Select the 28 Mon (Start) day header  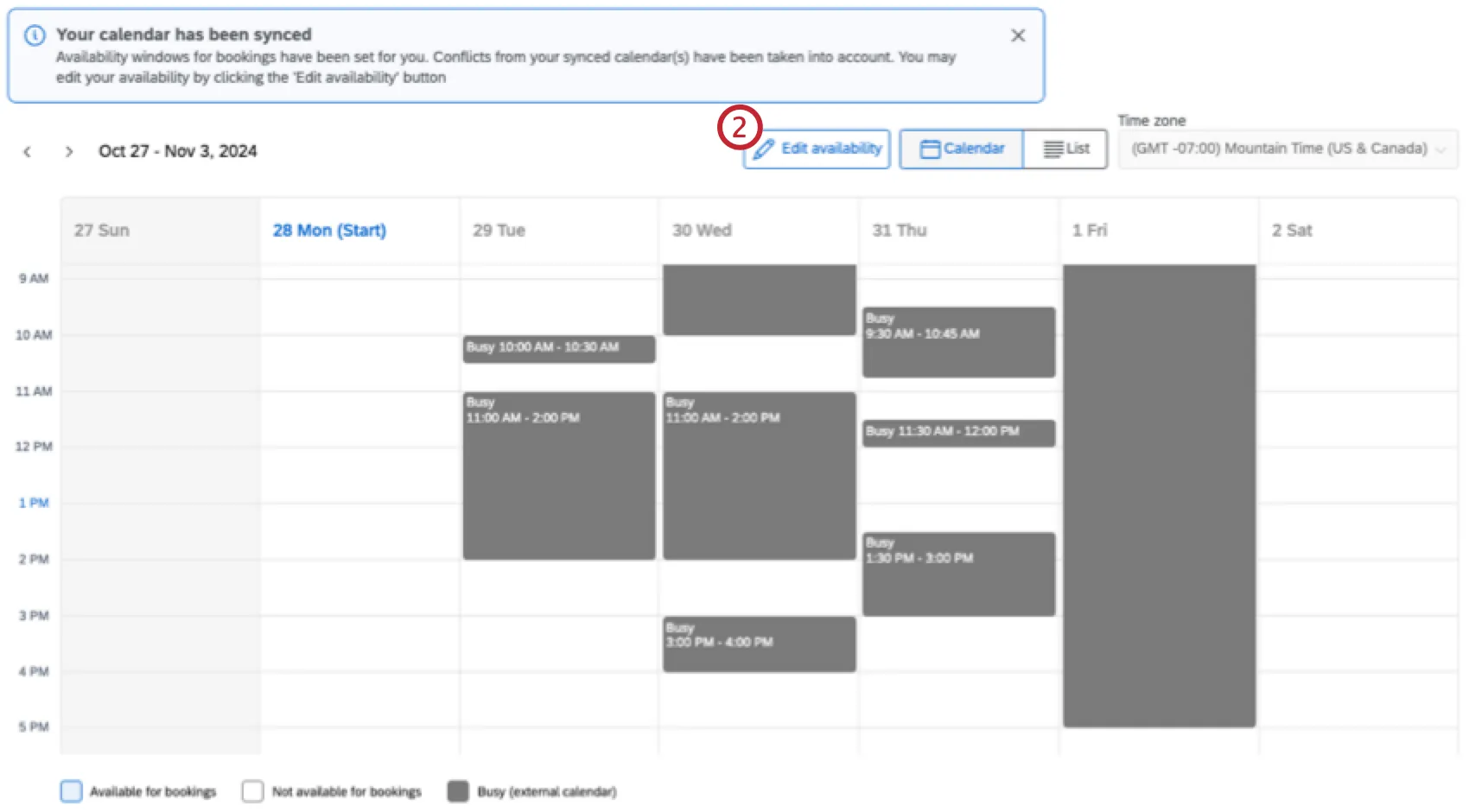point(328,230)
